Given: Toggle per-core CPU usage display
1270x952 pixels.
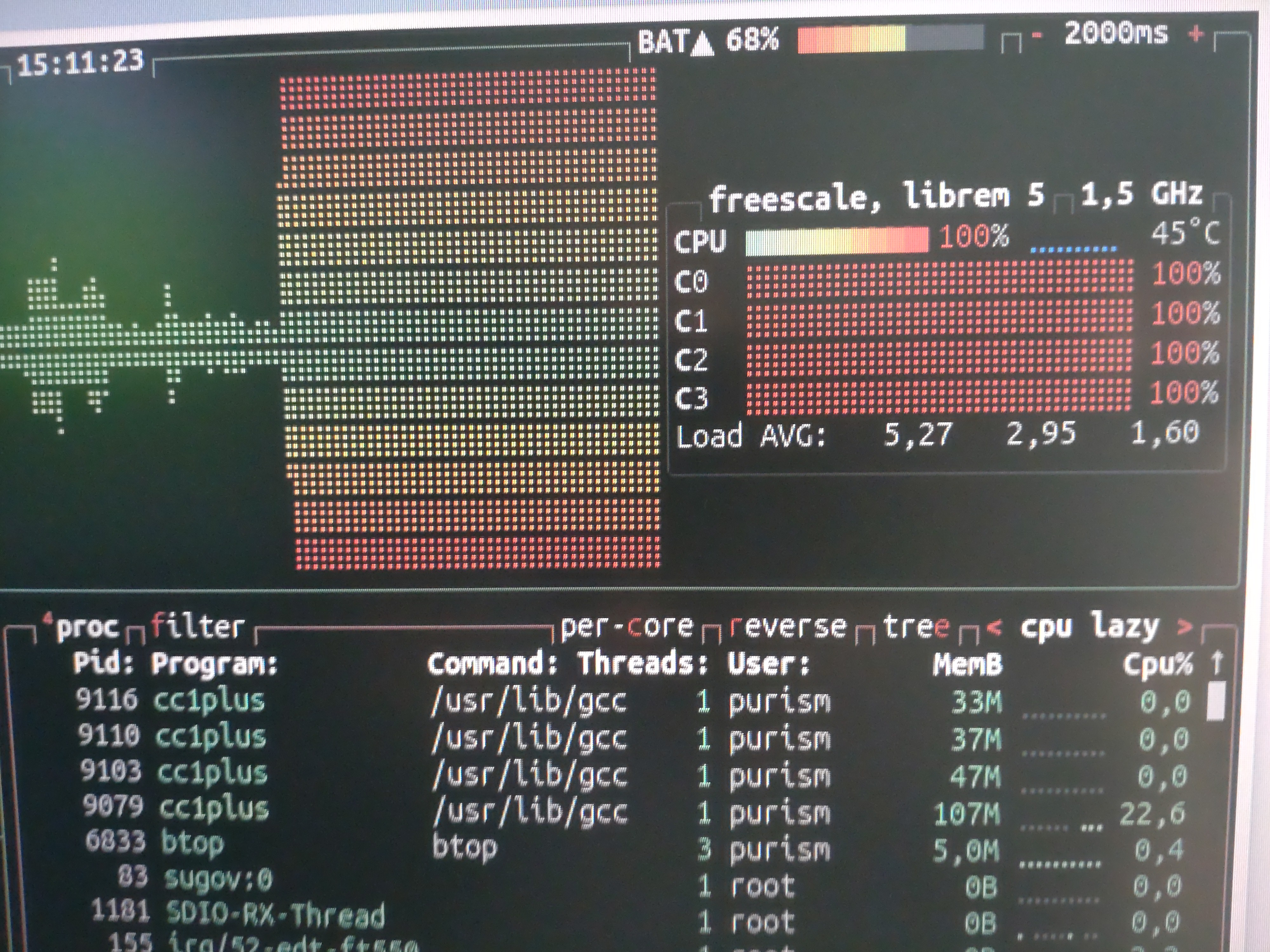Looking at the screenshot, I should pyautogui.click(x=627, y=627).
